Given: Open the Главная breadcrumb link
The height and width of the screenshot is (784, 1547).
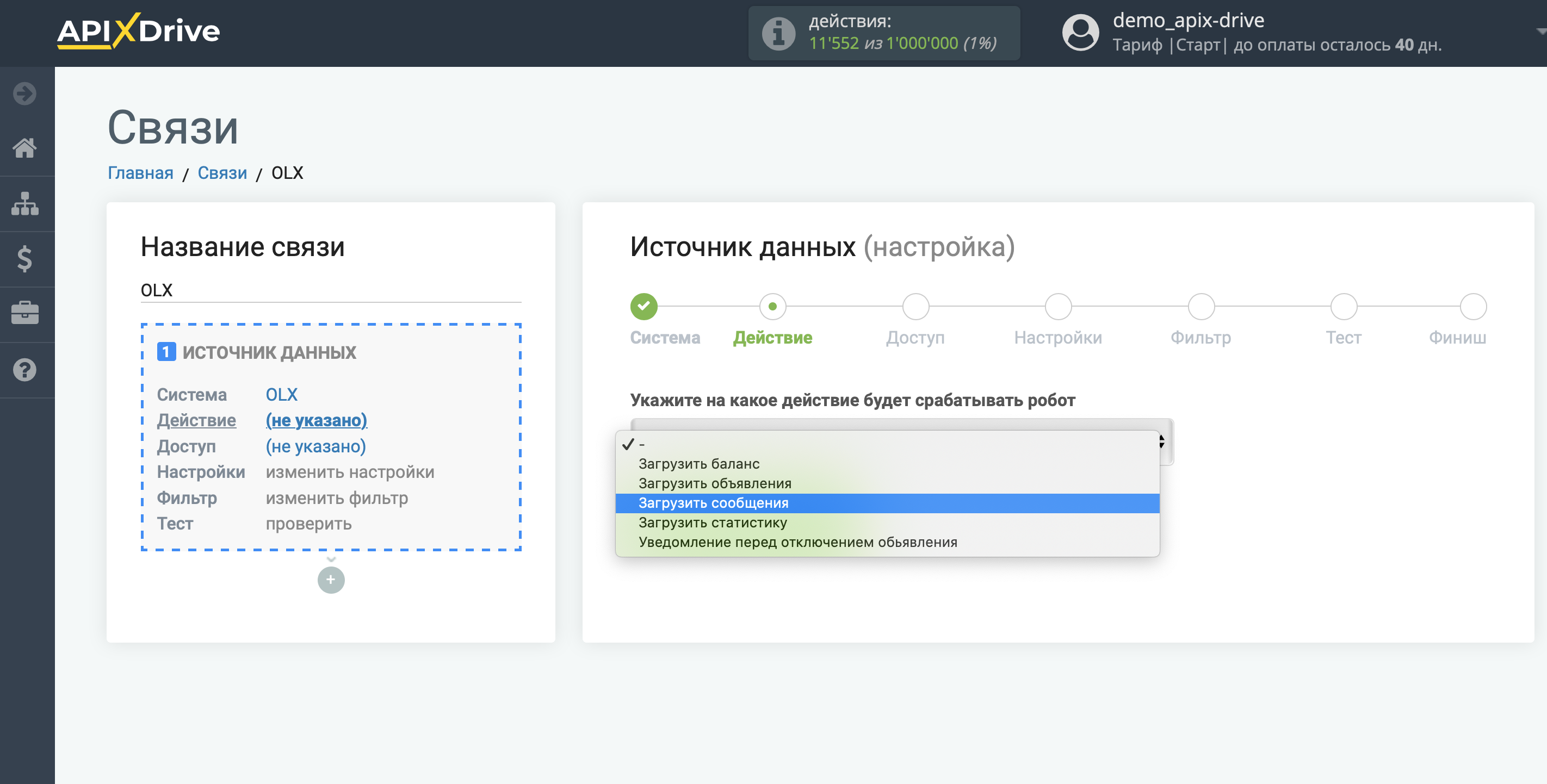Looking at the screenshot, I should [140, 173].
